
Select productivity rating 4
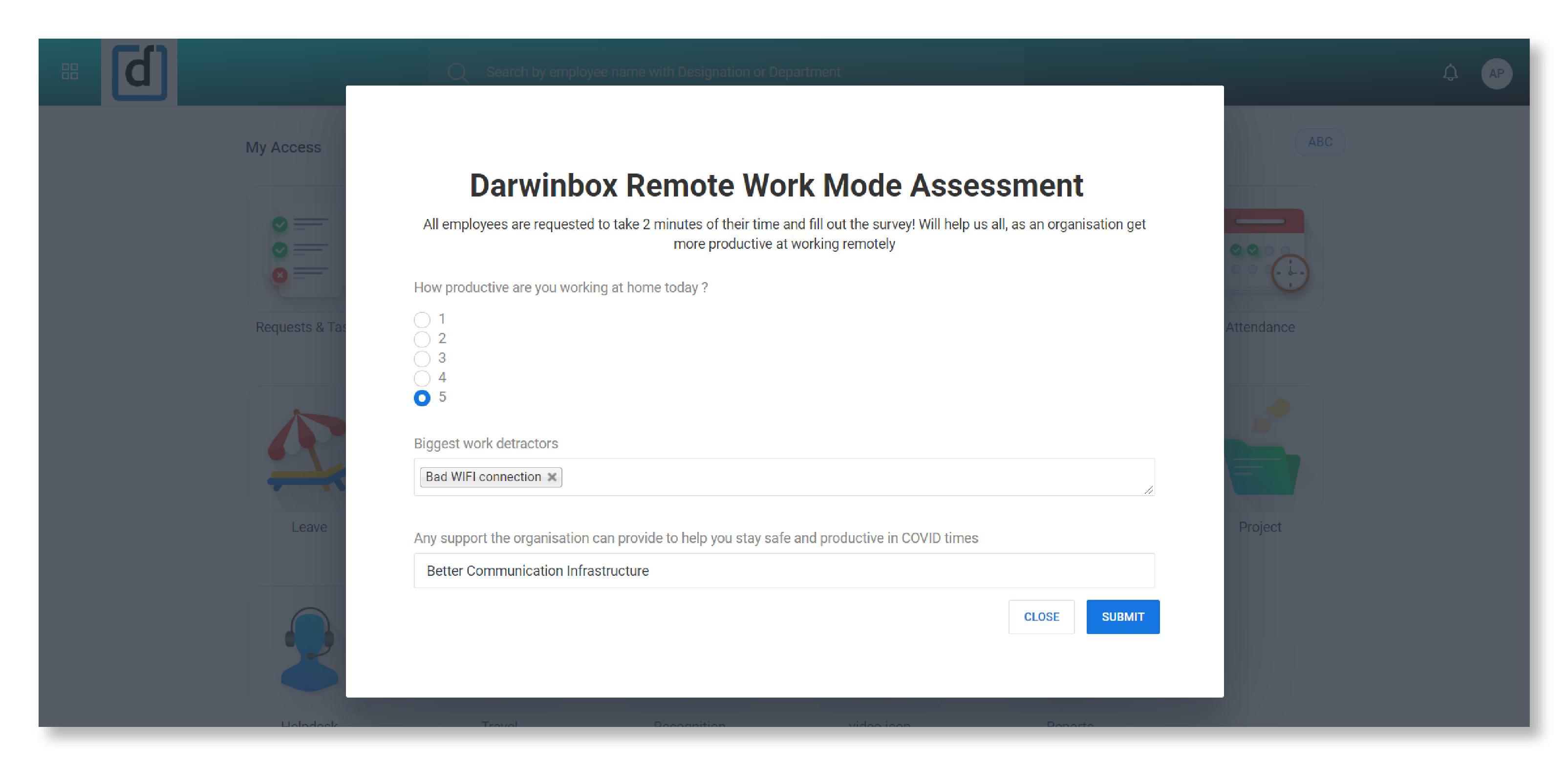(422, 377)
